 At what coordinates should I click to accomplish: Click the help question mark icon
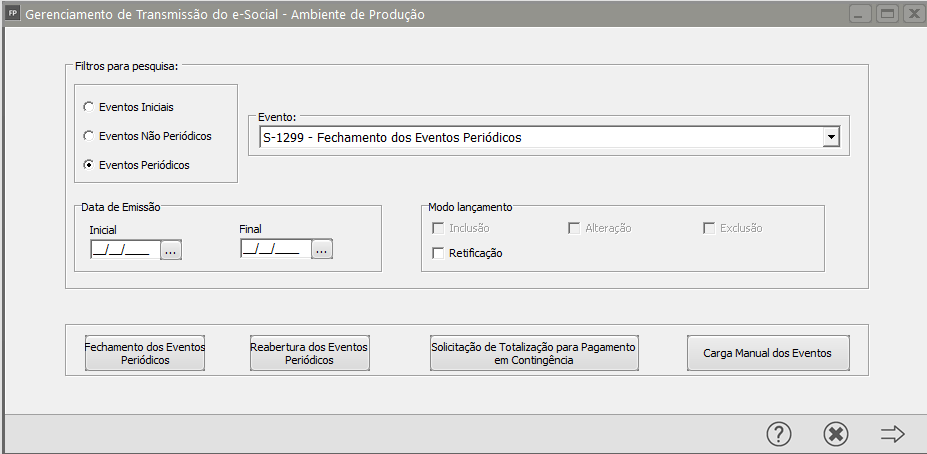[x=779, y=434]
